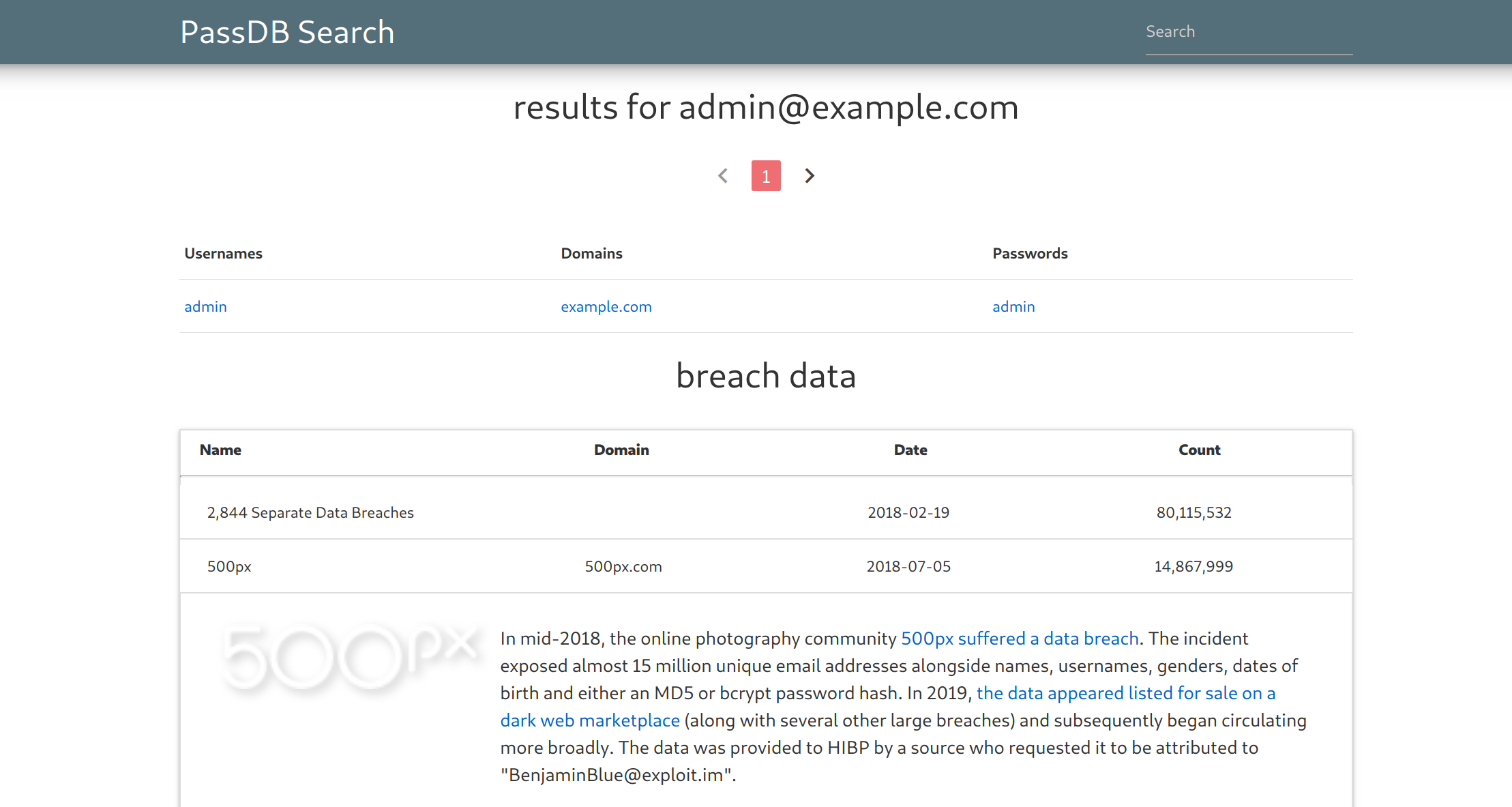Image resolution: width=1512 pixels, height=807 pixels.
Task: Click the Name column header
Action: pyautogui.click(x=220, y=450)
